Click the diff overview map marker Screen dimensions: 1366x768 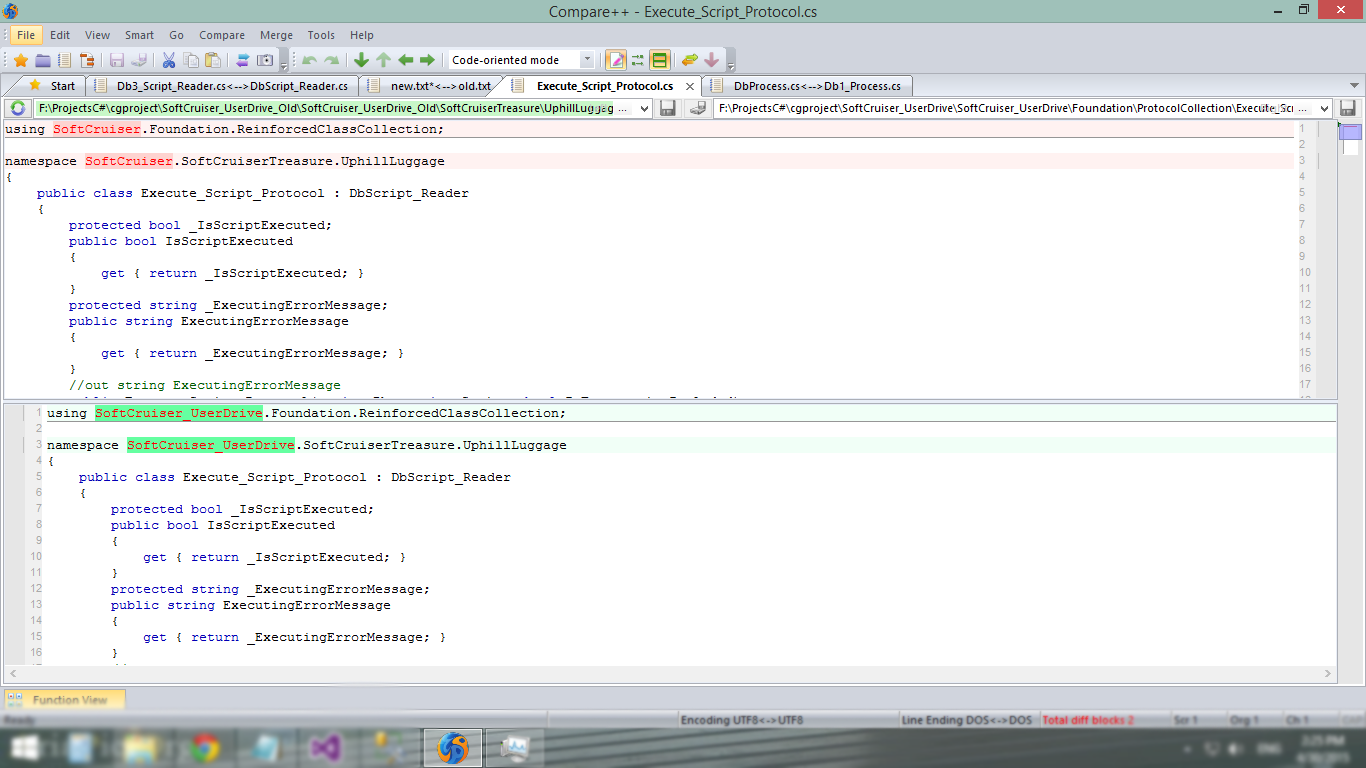coord(1350,132)
